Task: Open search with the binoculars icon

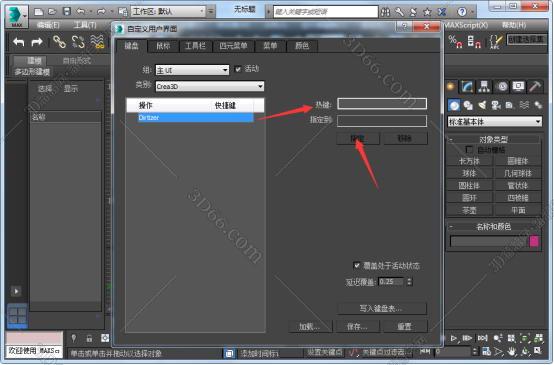Action: pos(385,12)
